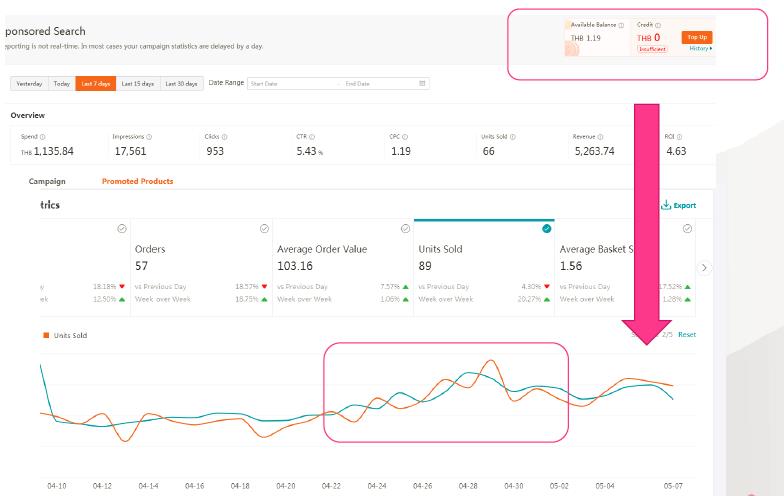The height and width of the screenshot is (496, 784).
Task: Click info icon next to Revenue
Action: (x=603, y=136)
